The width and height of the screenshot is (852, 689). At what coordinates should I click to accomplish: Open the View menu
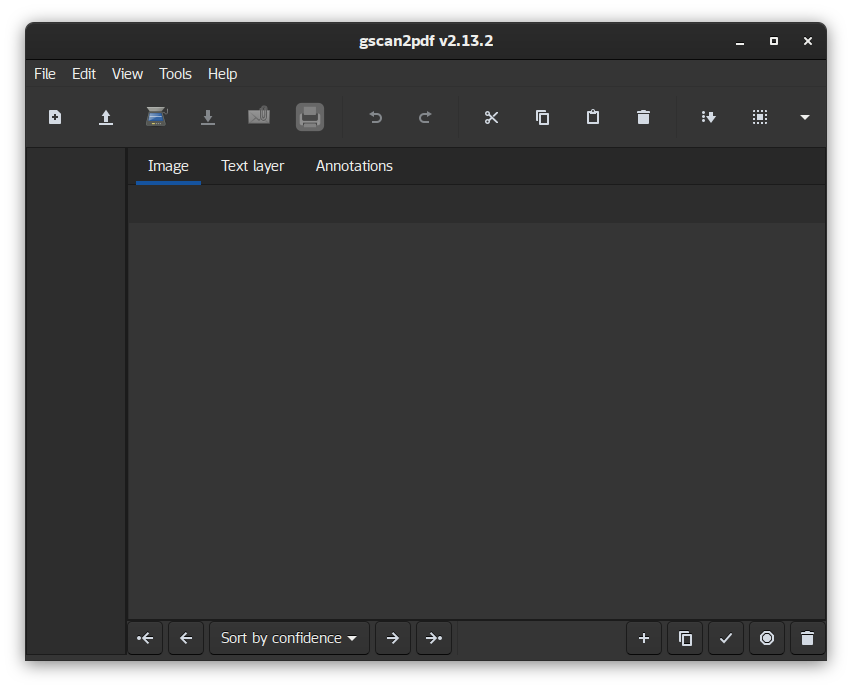(127, 74)
